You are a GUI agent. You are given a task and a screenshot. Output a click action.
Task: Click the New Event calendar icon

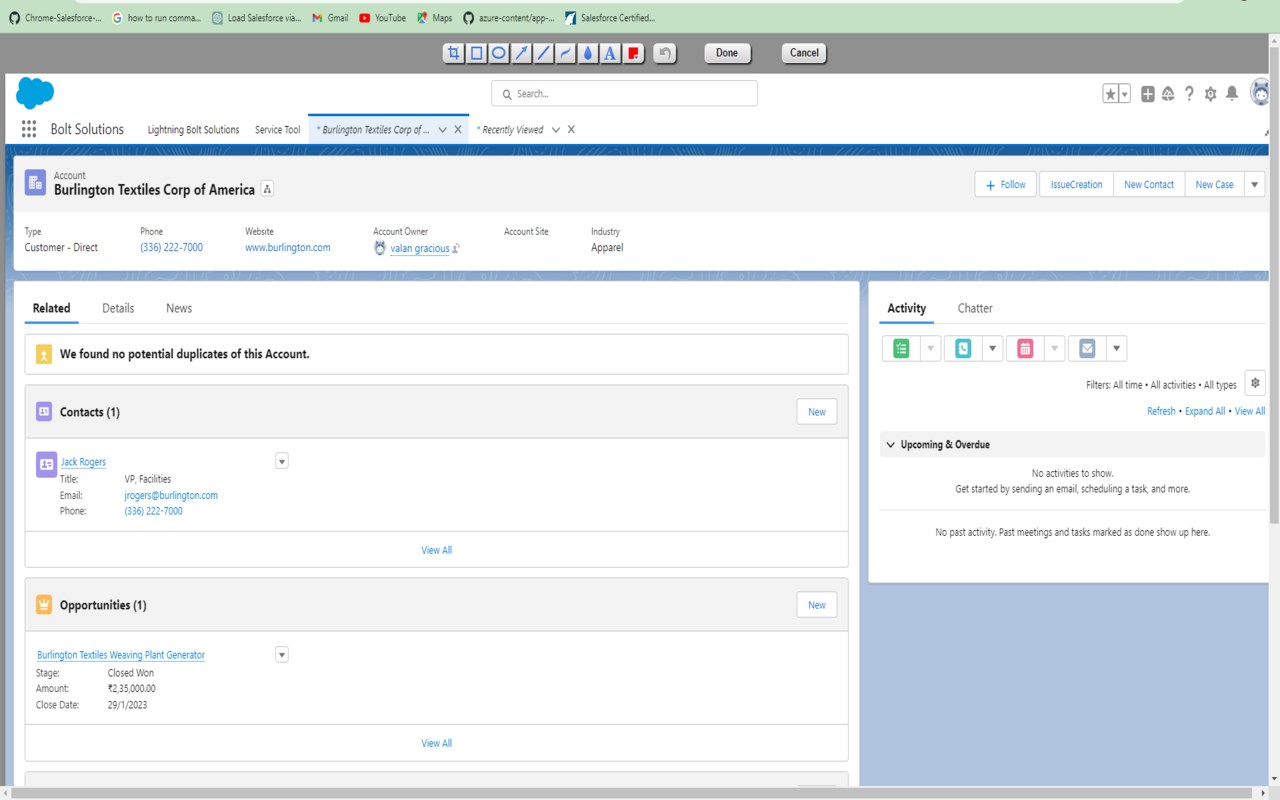(x=1025, y=348)
